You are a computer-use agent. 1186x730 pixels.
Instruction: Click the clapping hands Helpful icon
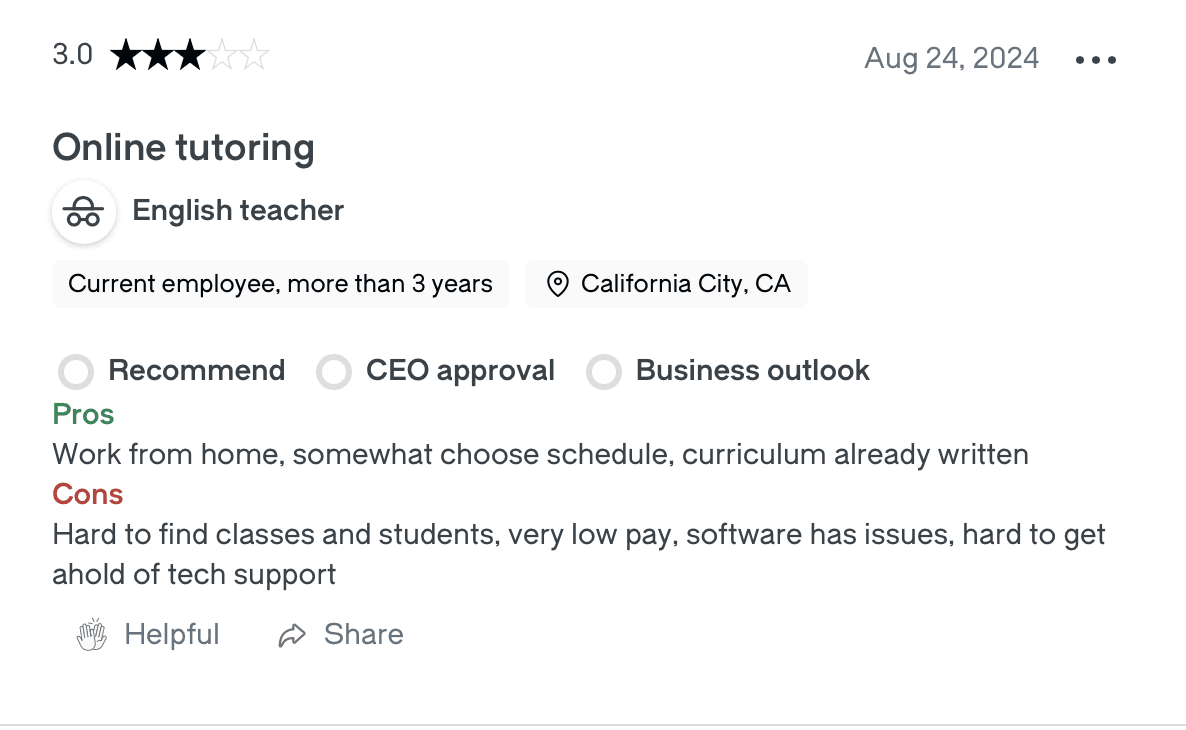[x=91, y=634]
